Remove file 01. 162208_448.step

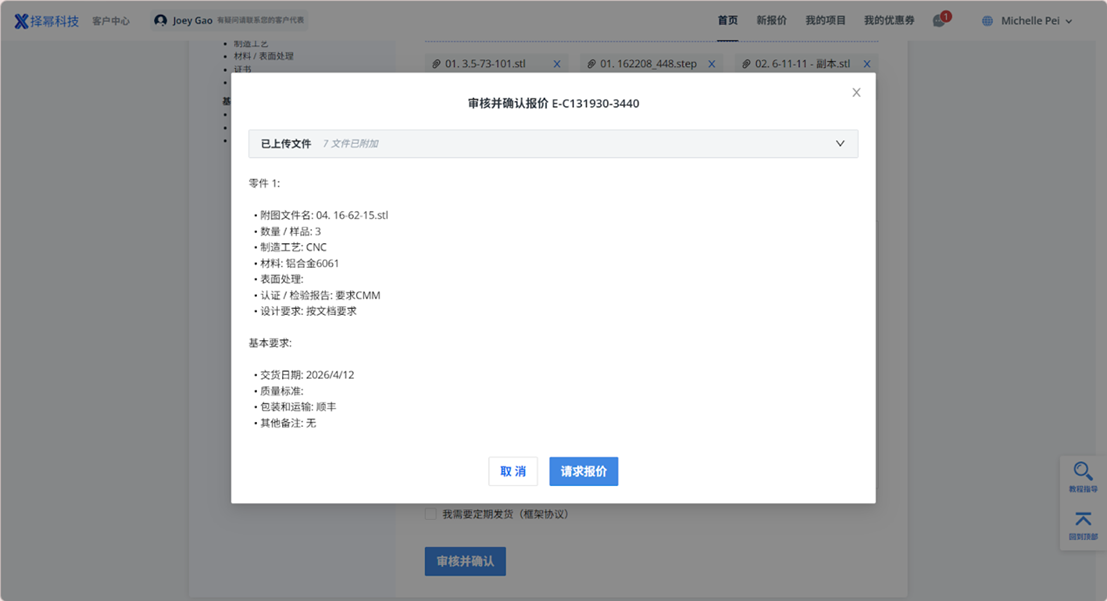(712, 64)
